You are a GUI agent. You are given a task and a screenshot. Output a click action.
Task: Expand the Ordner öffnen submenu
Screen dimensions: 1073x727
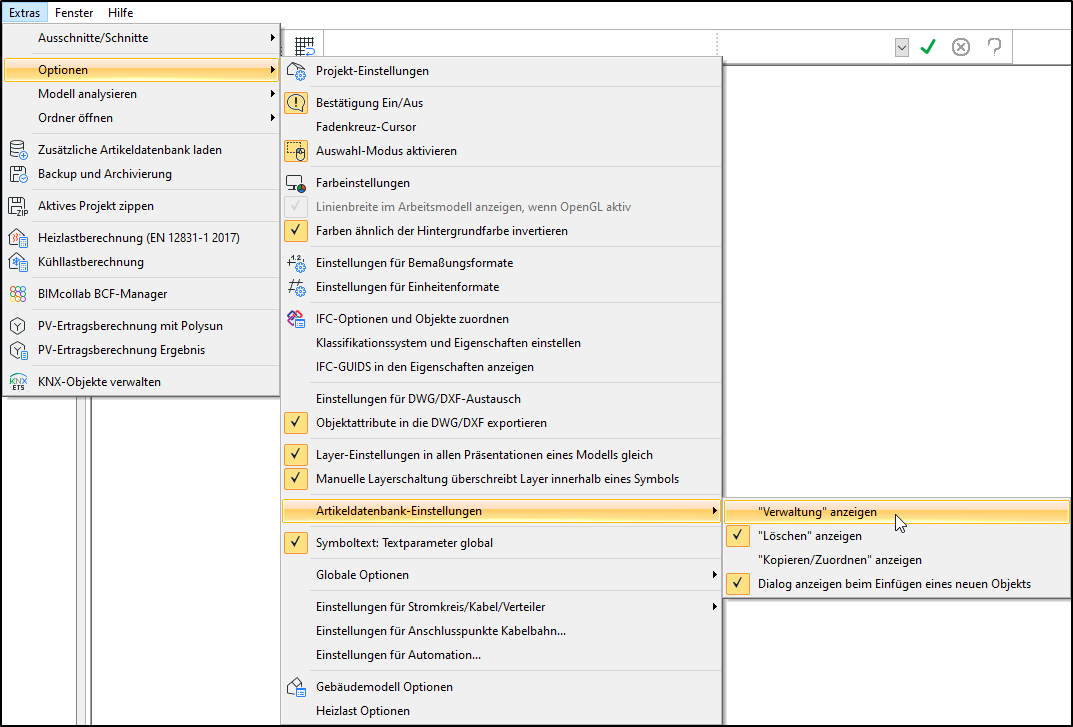pos(142,118)
